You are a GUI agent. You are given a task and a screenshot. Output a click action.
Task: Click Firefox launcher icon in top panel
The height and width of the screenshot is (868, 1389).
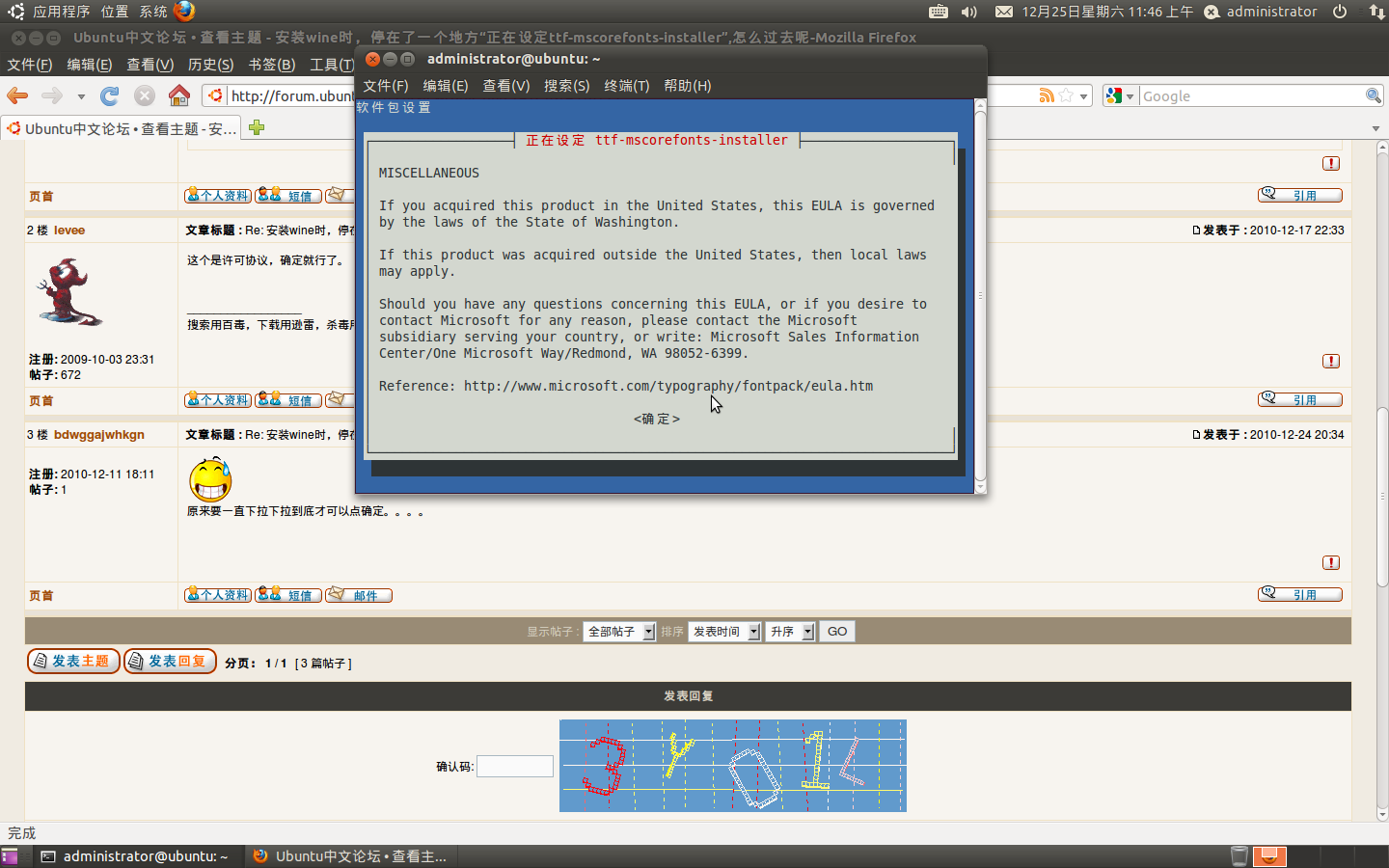184,12
